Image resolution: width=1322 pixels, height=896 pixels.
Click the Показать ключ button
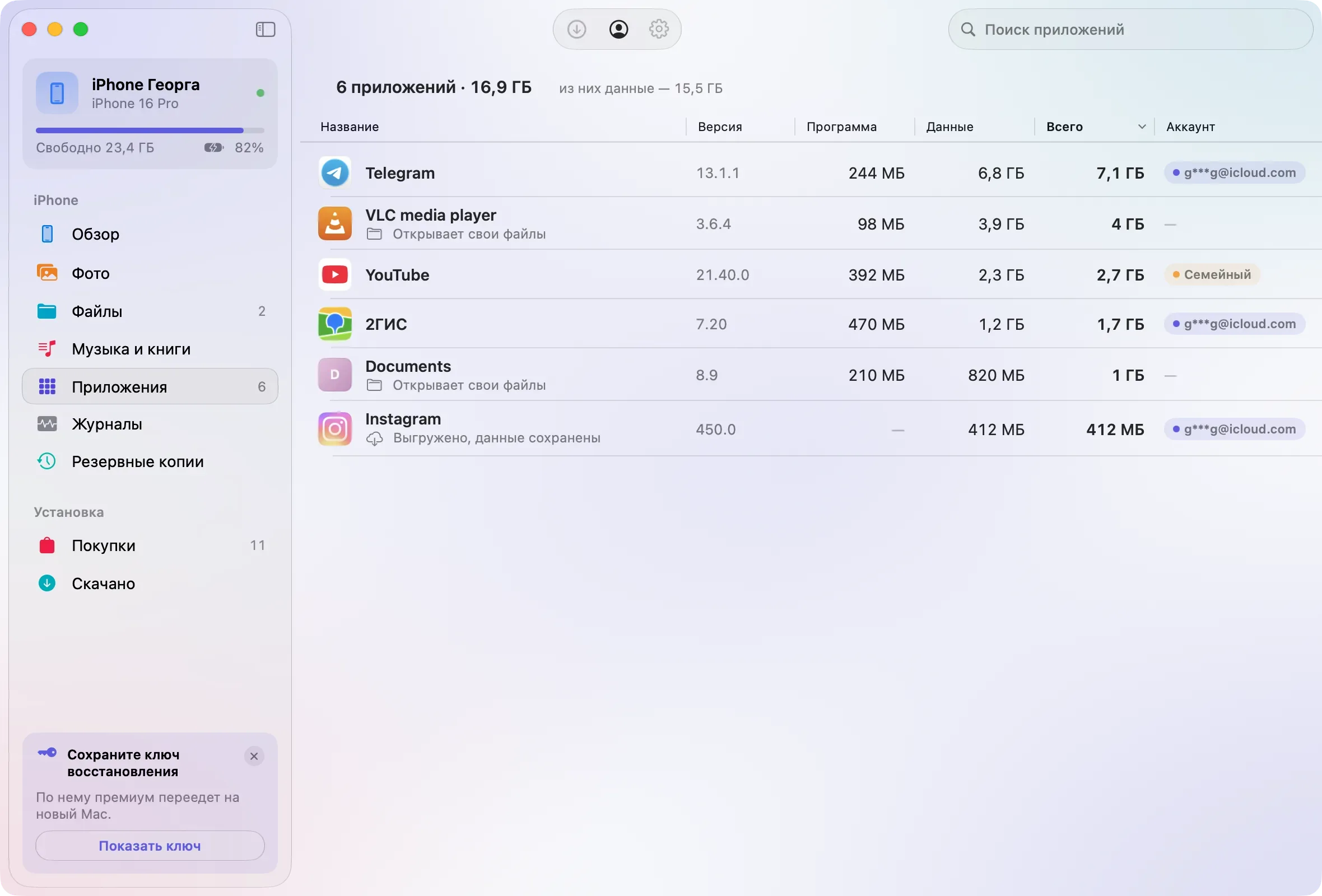click(150, 846)
